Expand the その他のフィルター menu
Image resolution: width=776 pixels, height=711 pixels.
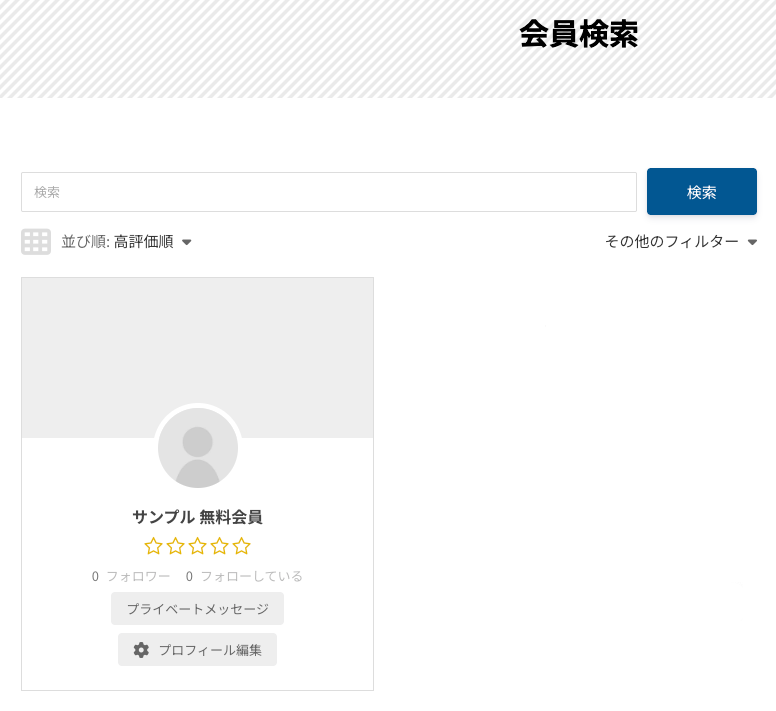[x=671, y=242]
